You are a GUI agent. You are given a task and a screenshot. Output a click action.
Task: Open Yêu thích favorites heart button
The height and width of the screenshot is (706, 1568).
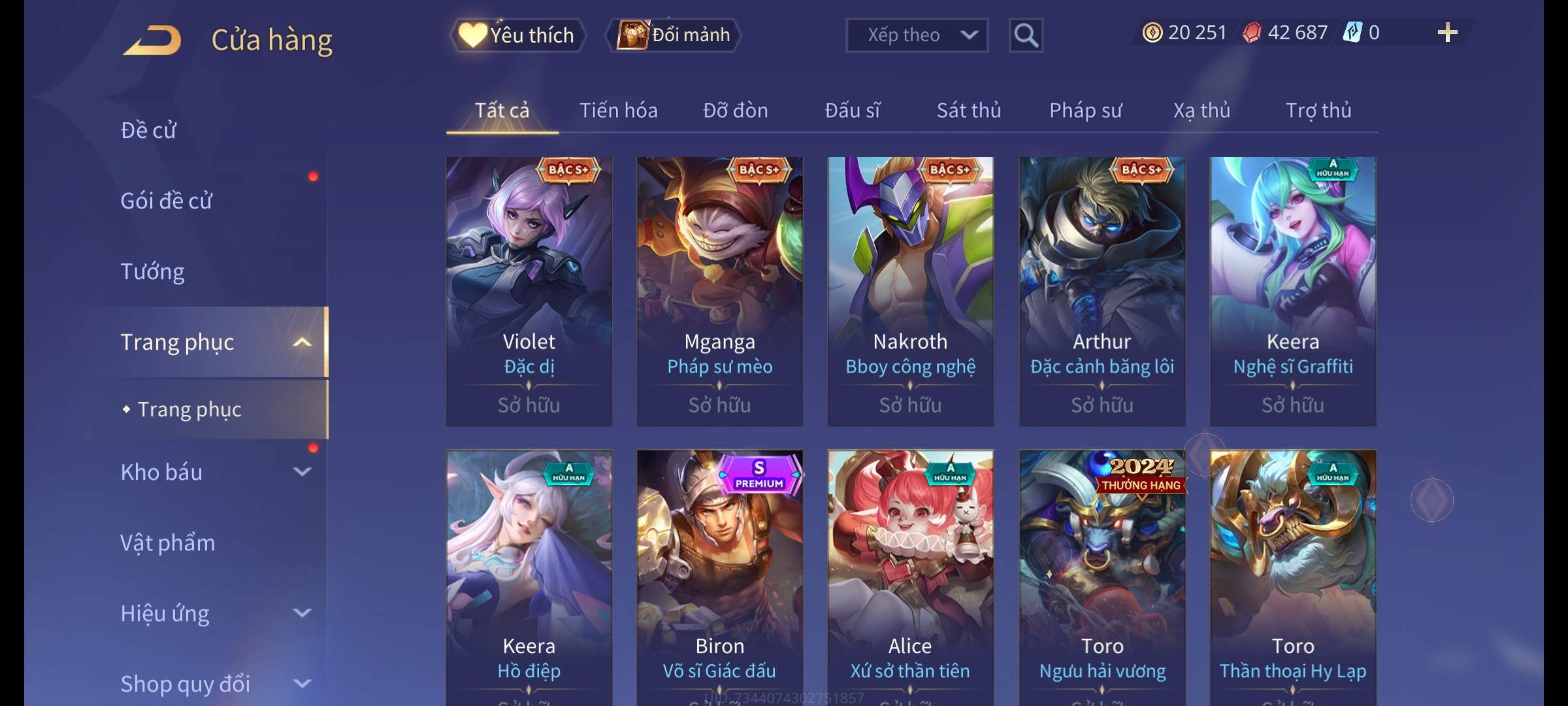[x=517, y=35]
